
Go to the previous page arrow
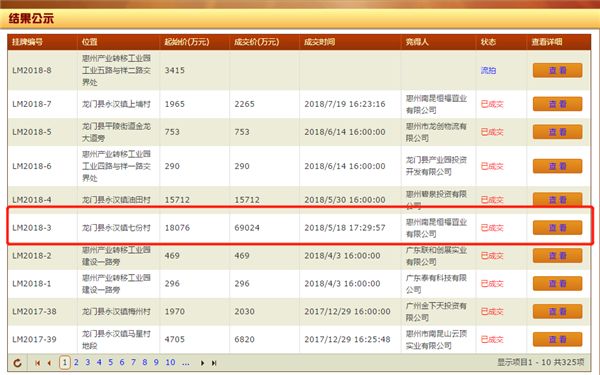pyautogui.click(x=49, y=363)
